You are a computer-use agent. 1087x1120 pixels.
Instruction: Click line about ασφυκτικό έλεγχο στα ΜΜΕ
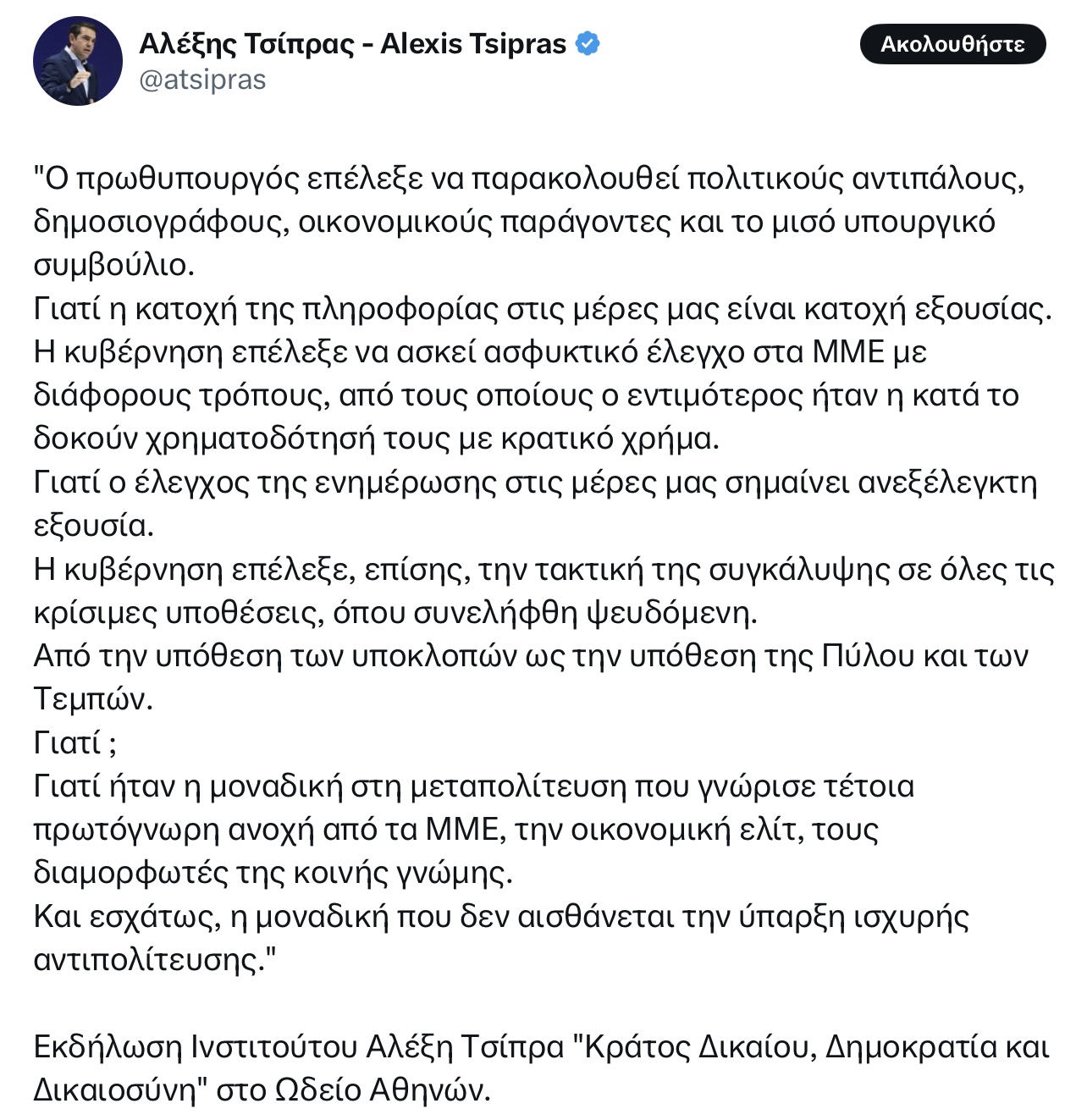(481, 352)
